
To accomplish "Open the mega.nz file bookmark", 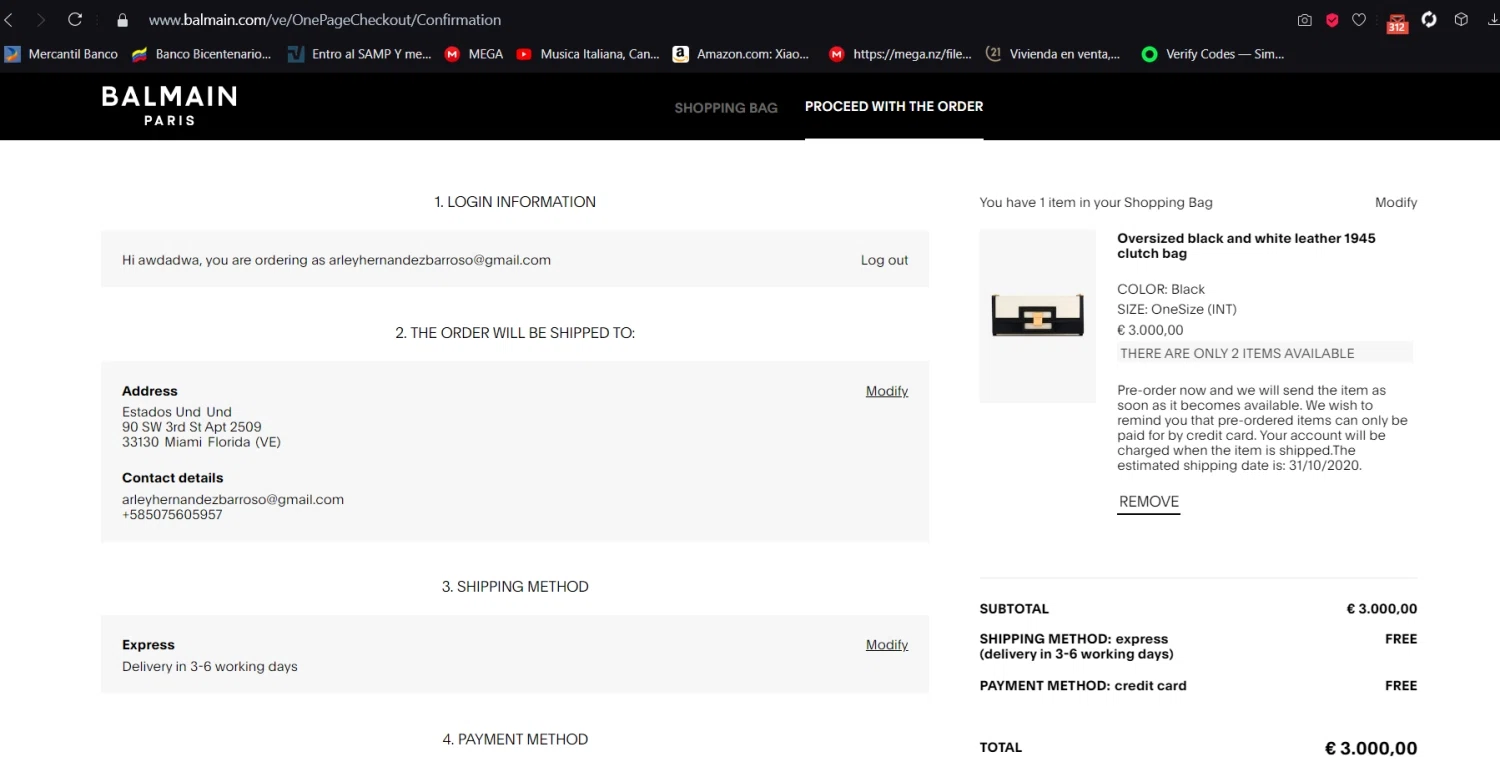I will pyautogui.click(x=900, y=54).
